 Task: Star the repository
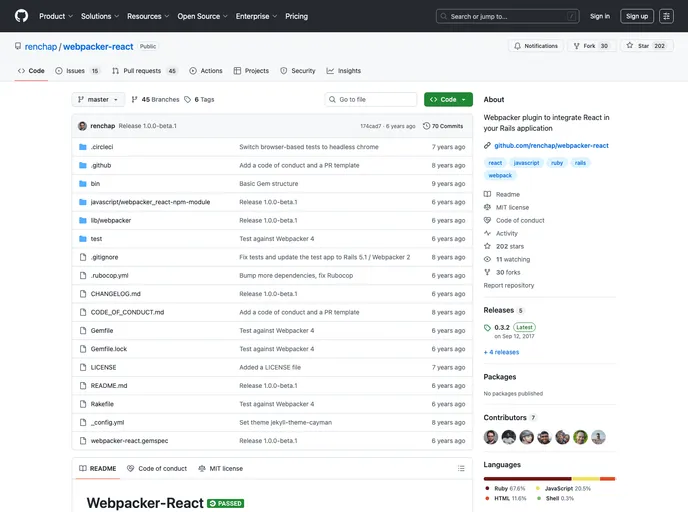tap(647, 46)
